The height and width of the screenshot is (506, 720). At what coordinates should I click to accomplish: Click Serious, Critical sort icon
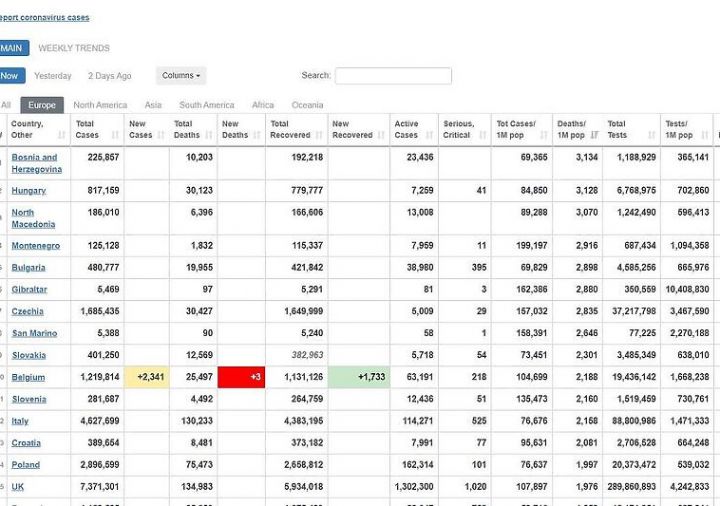coord(481,135)
